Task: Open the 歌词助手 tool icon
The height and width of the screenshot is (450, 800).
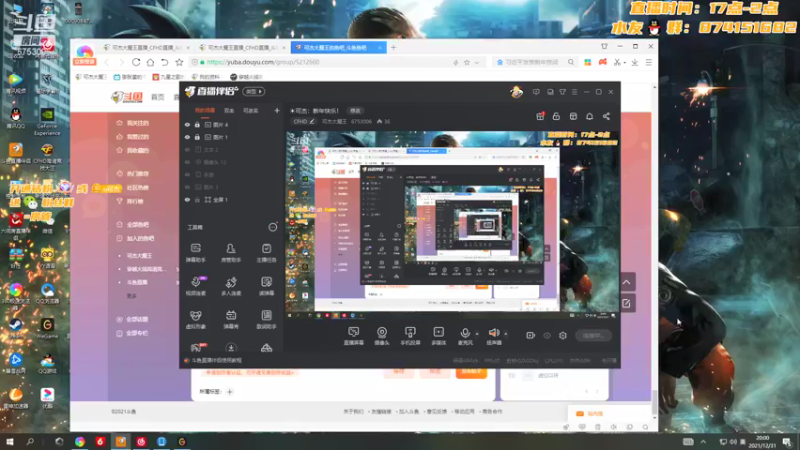Action: [266, 319]
